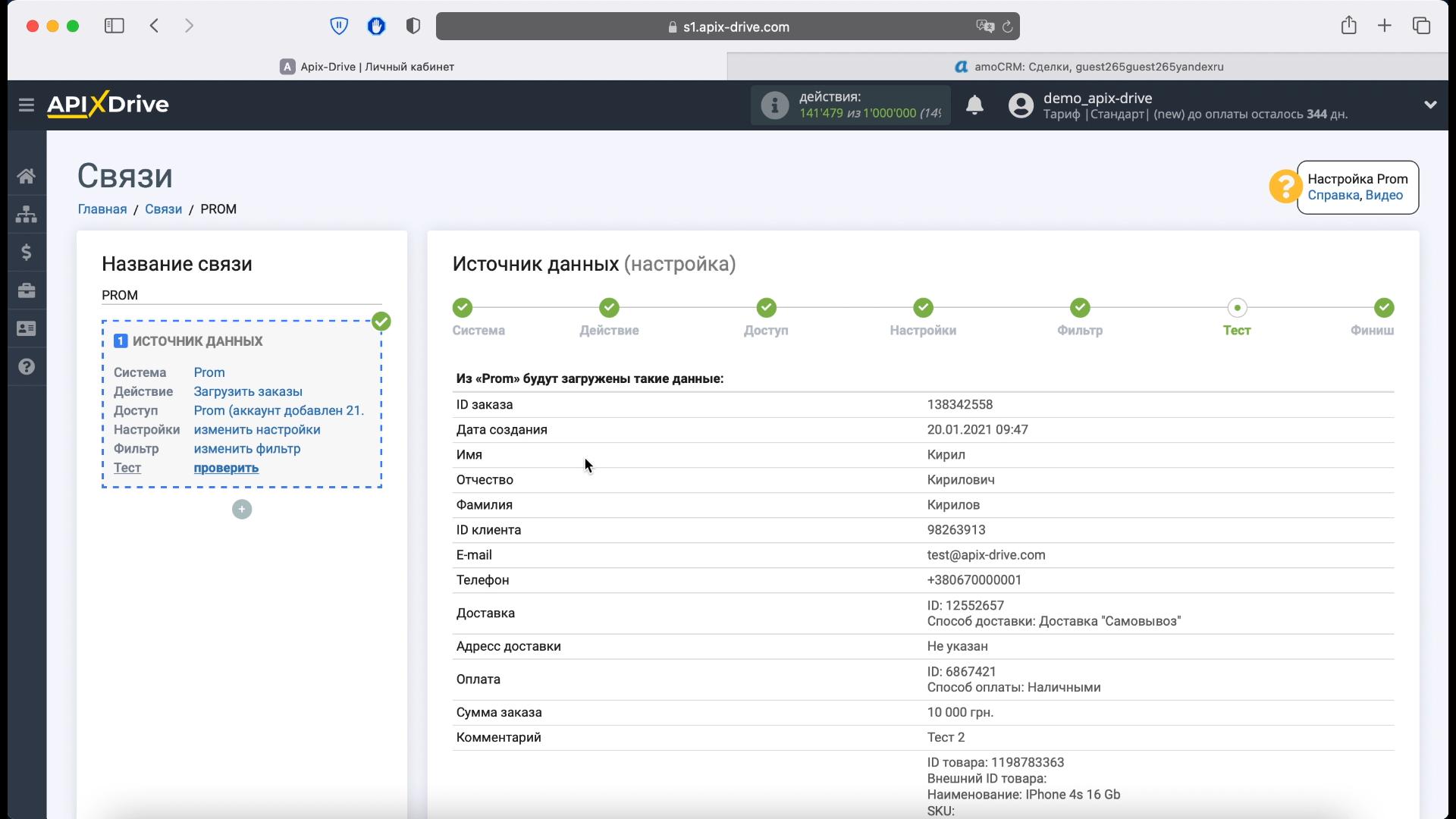Screen dimensions: 1456x819
Task: Click изменить фильтр link
Action: [x=247, y=448]
